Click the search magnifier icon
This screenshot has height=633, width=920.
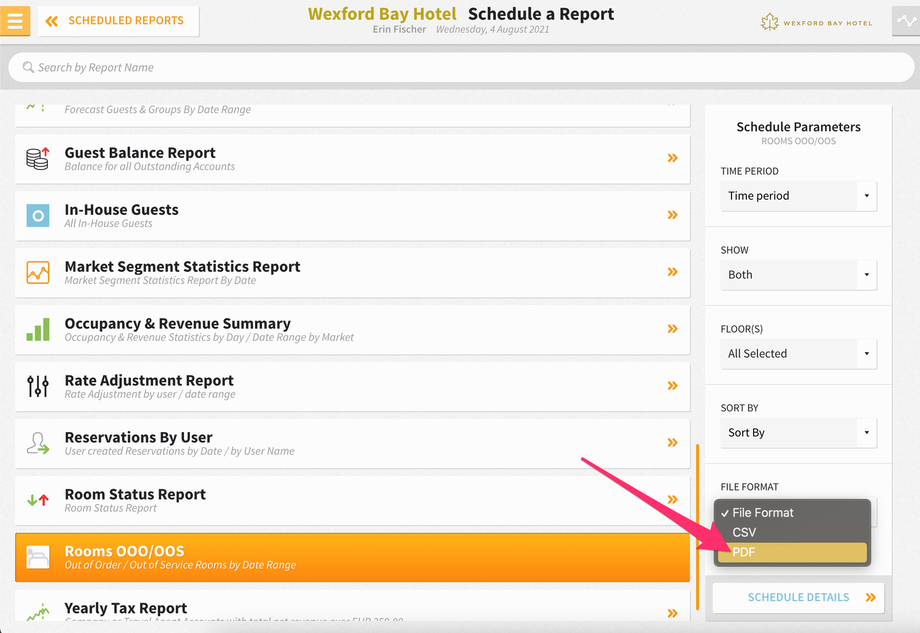pyautogui.click(x=28, y=67)
